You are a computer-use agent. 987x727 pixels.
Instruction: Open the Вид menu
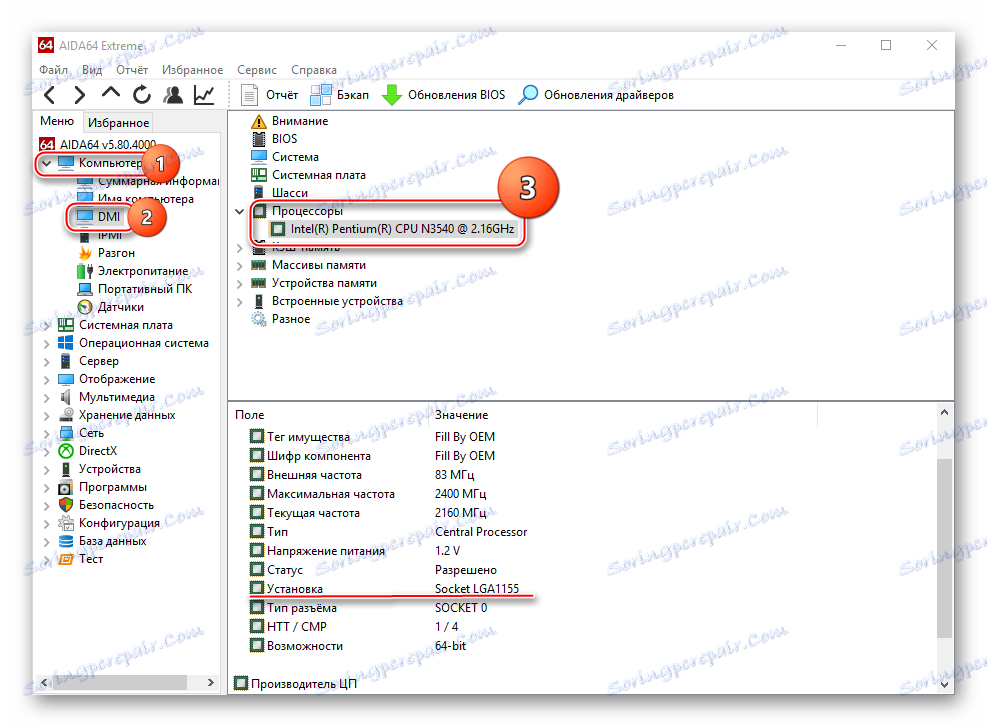tap(92, 70)
